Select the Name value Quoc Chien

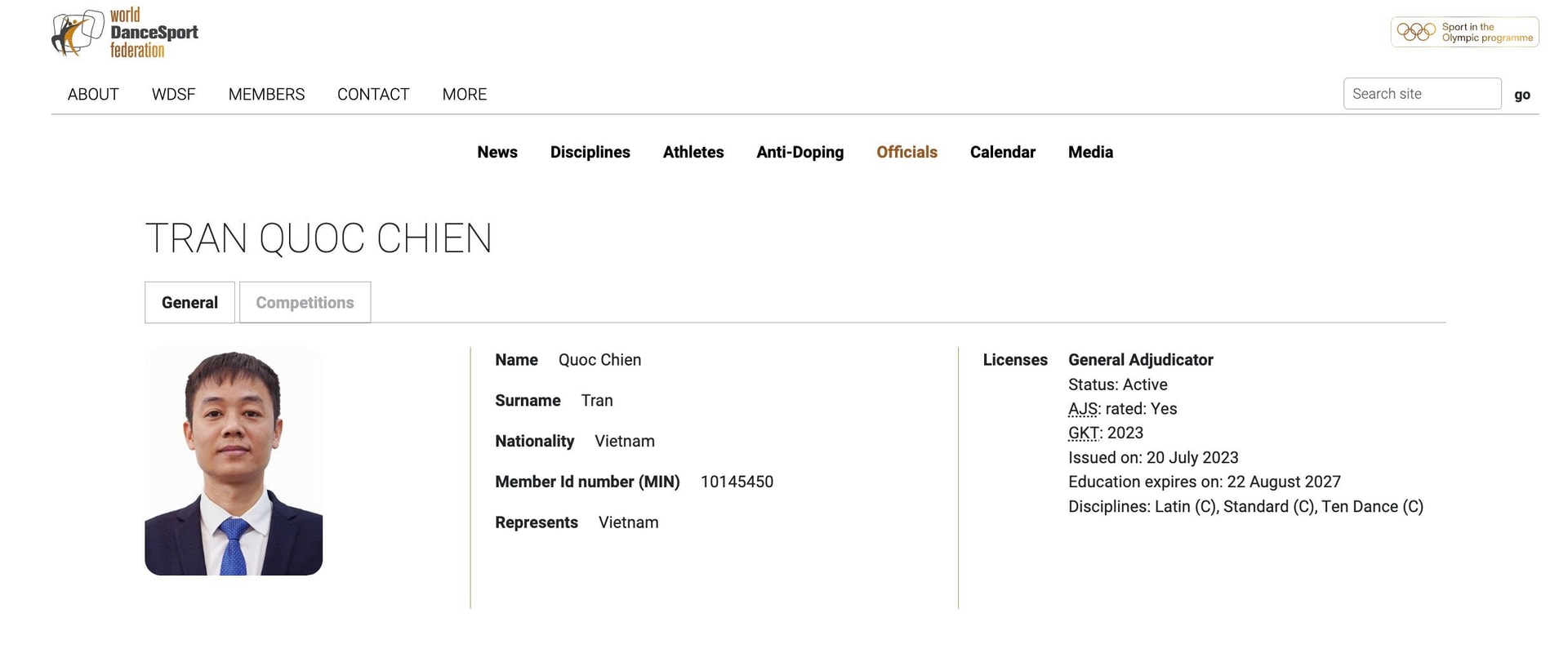pos(599,360)
